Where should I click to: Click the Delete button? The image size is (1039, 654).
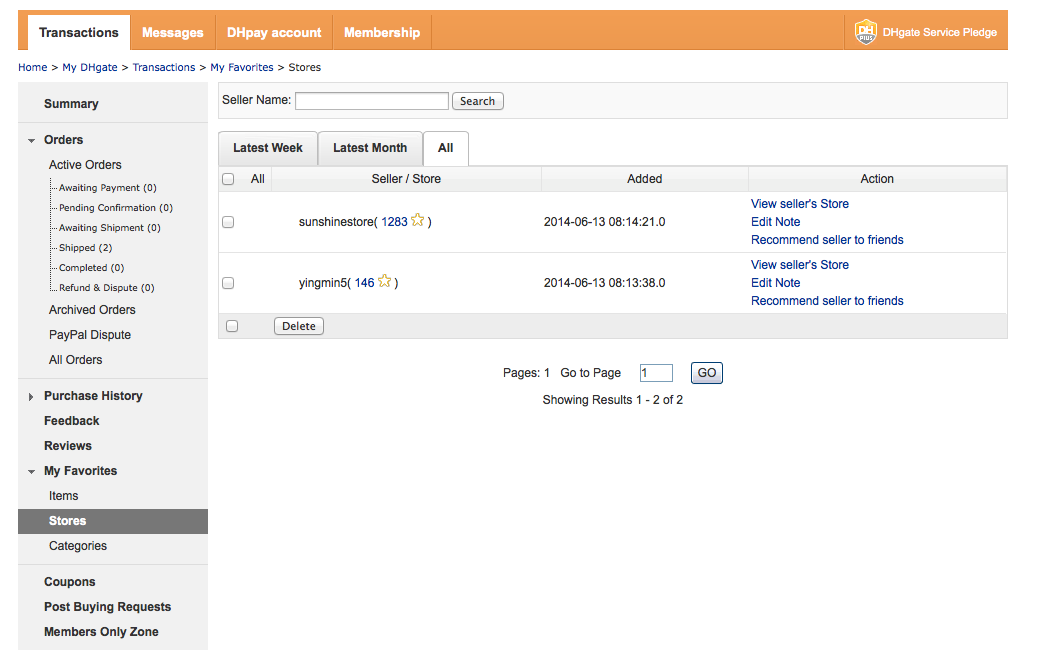pos(299,326)
